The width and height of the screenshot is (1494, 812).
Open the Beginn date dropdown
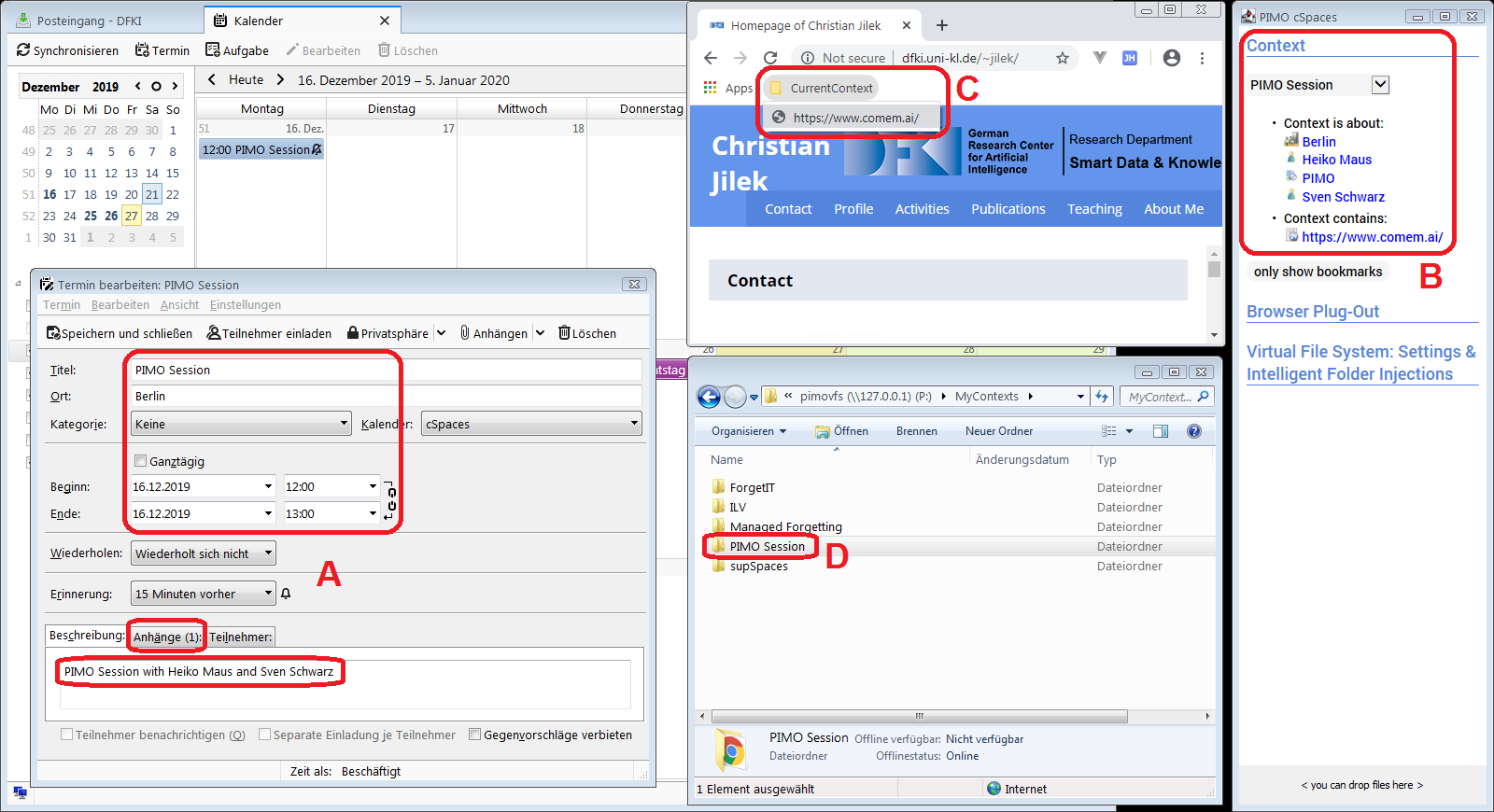coord(268,486)
